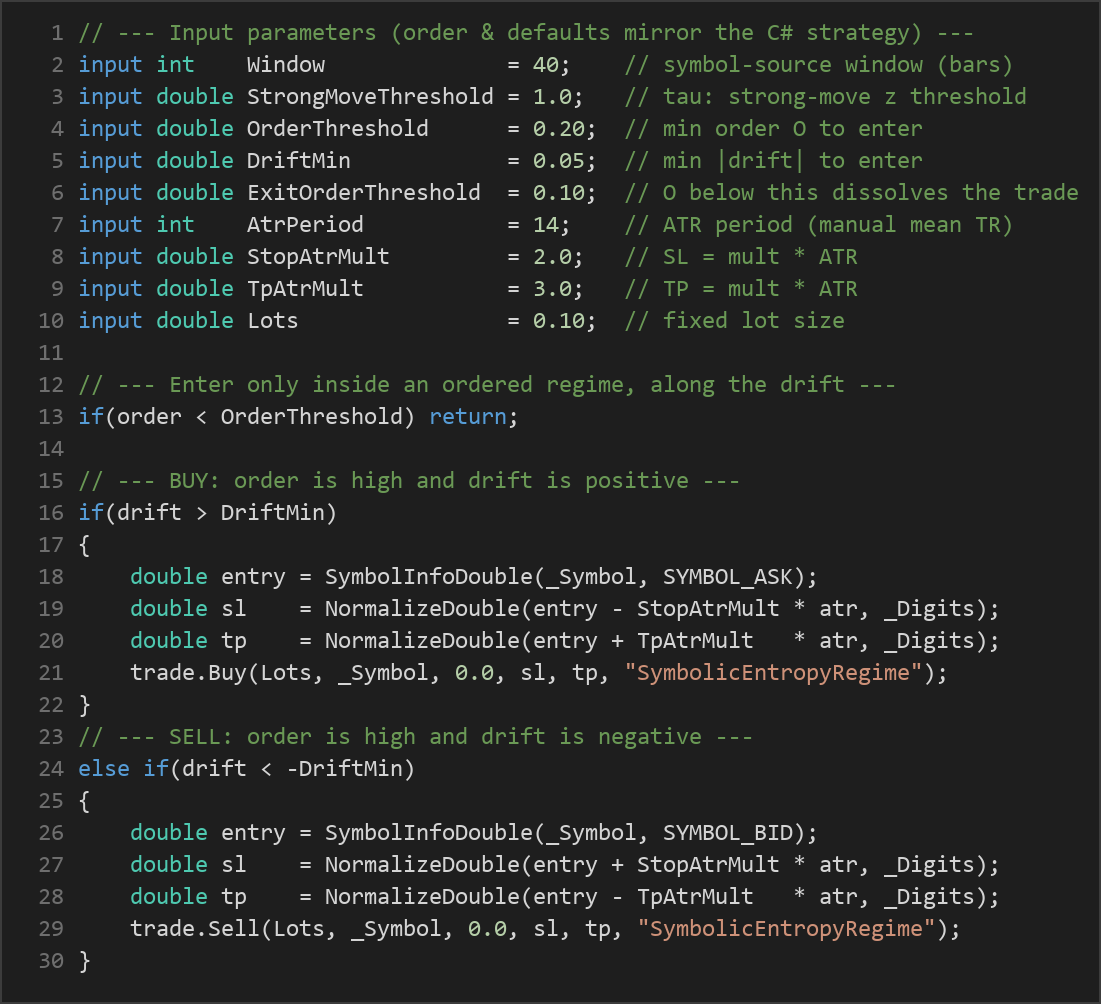The image size is (1101, 1004).
Task: Click line number 14 in the gutter
Action: tap(51, 449)
